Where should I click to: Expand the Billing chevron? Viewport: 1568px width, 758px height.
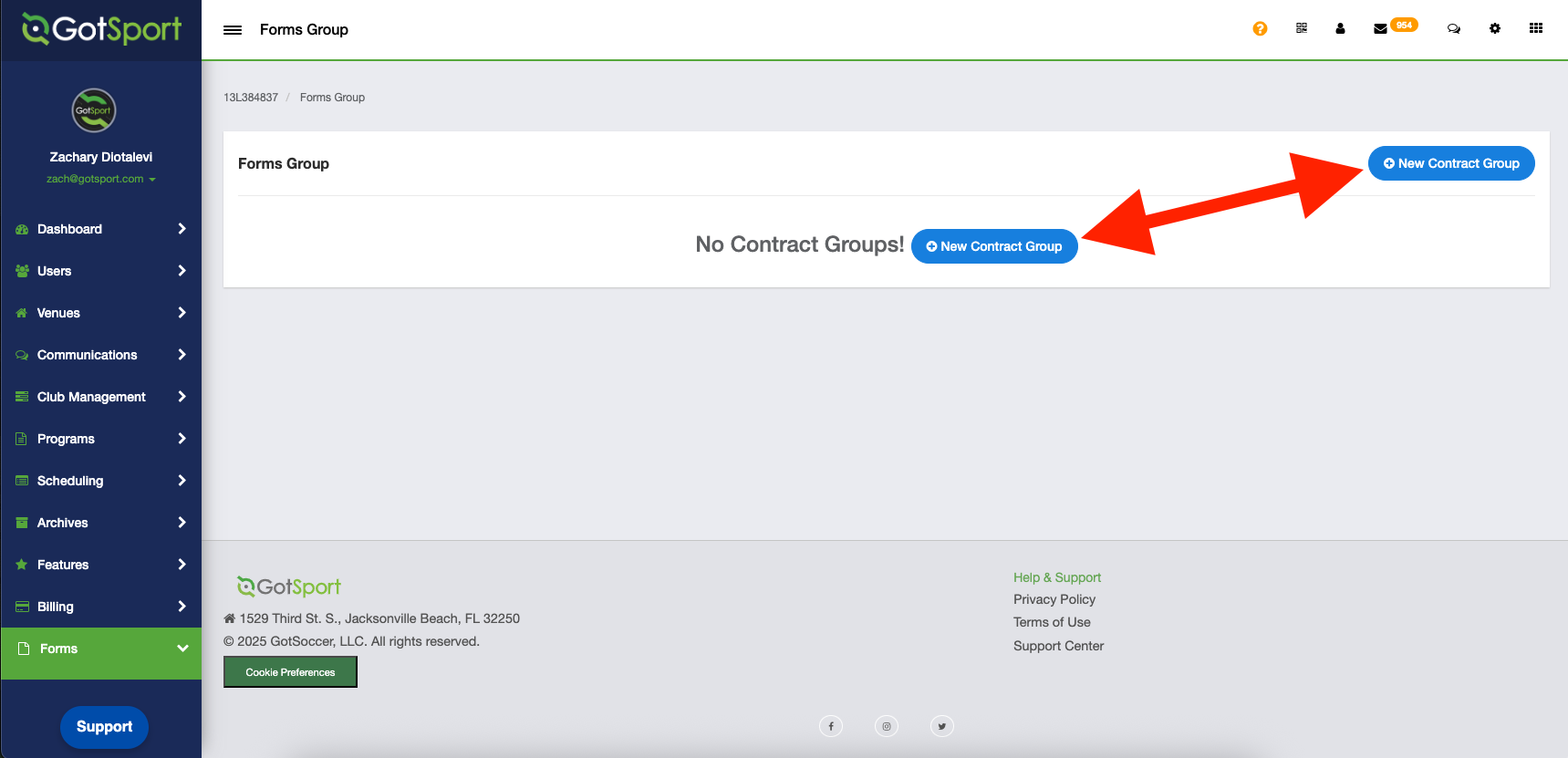point(182,607)
